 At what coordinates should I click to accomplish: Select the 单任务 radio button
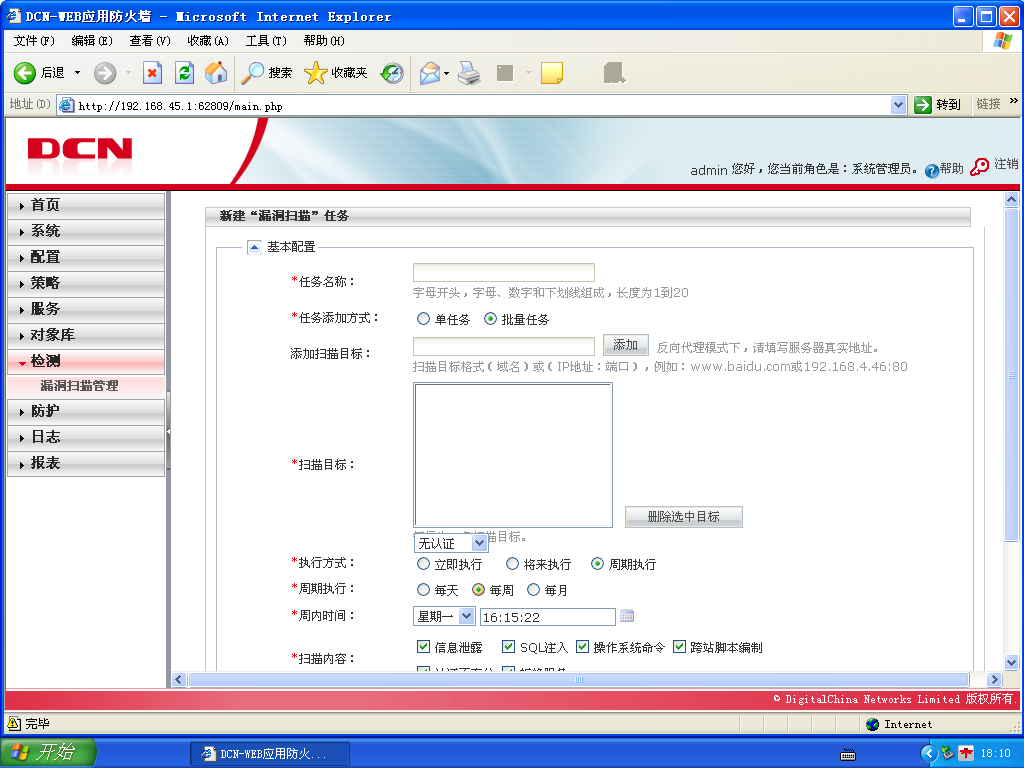(x=423, y=319)
